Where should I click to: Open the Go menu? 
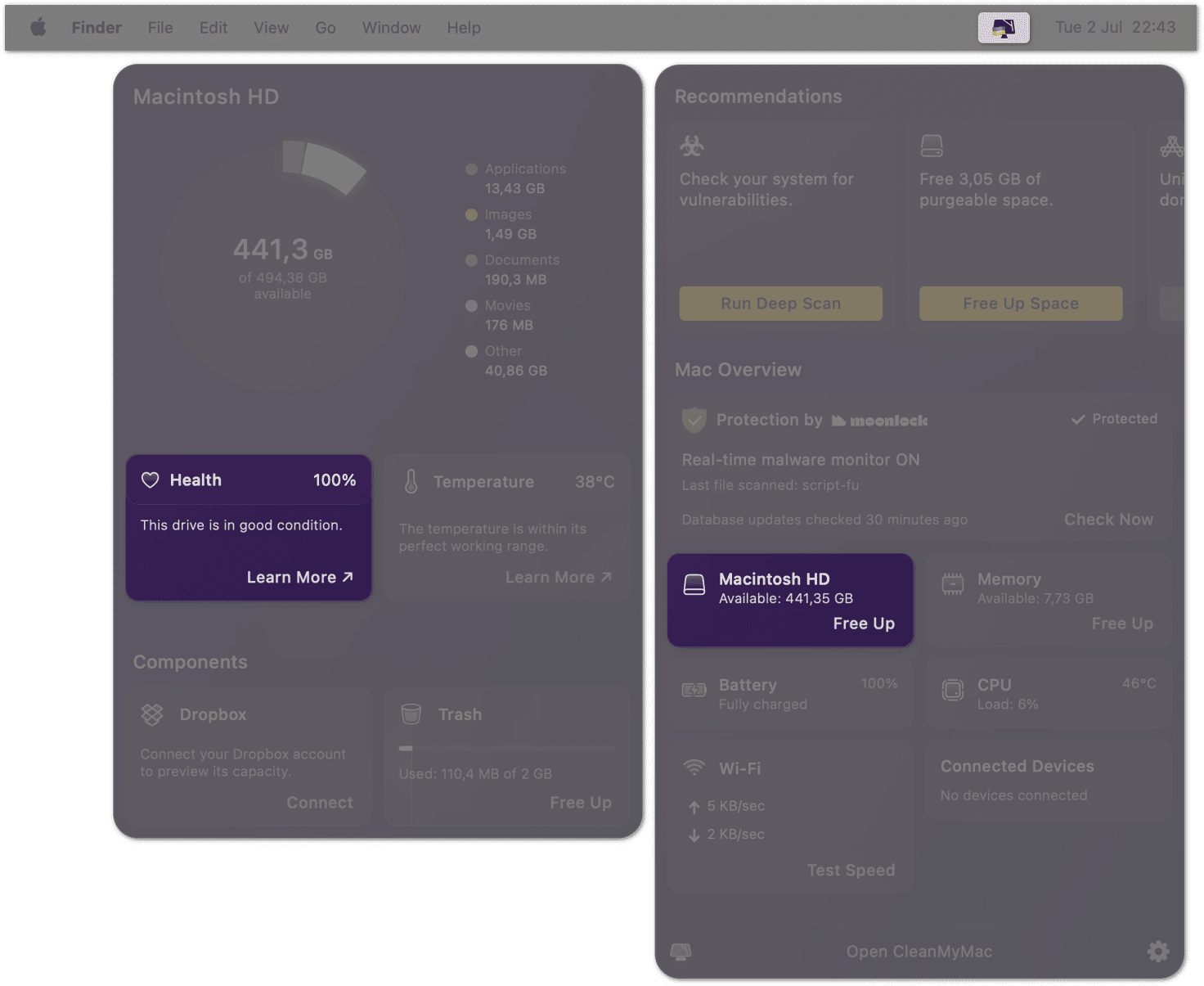click(x=326, y=28)
